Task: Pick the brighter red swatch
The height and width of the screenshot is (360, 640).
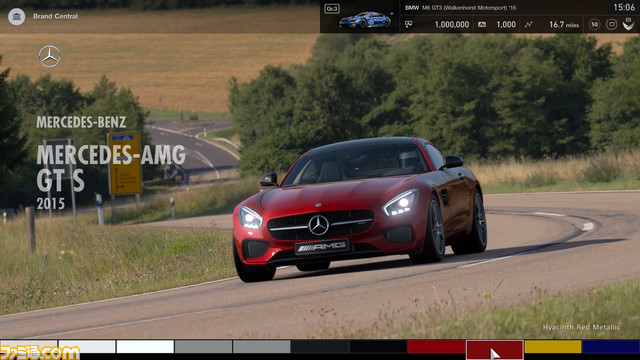Action: pos(436,347)
